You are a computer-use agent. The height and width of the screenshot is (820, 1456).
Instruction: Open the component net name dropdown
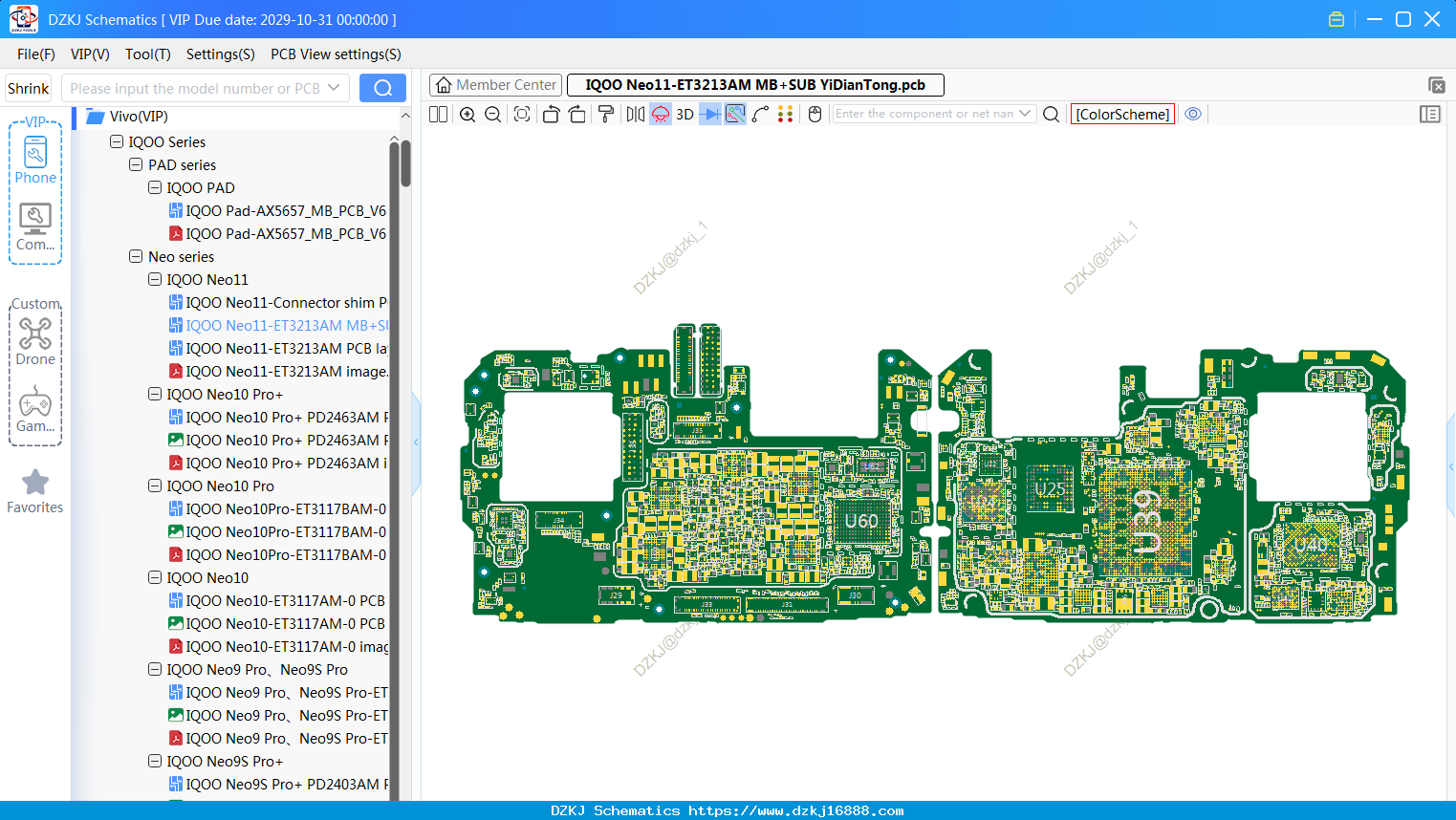click(x=1025, y=114)
